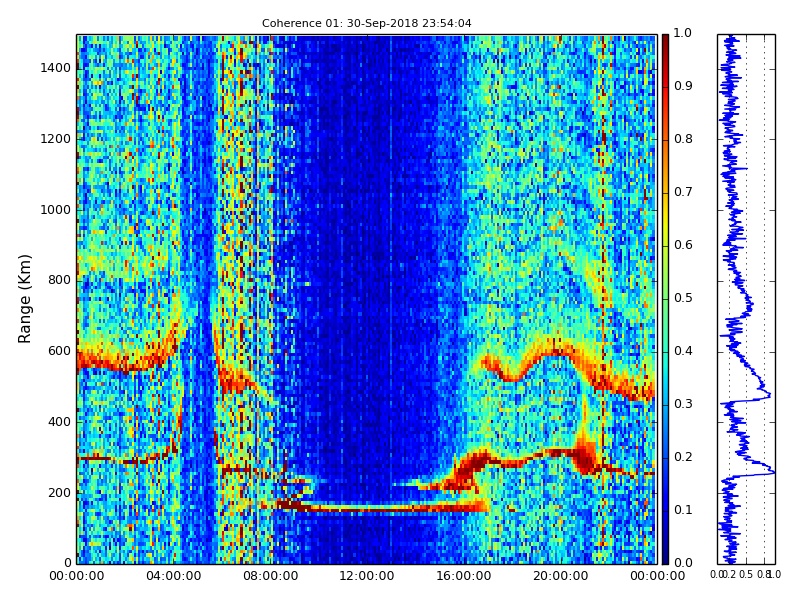Click the colorbar 0.8 label

point(683,139)
